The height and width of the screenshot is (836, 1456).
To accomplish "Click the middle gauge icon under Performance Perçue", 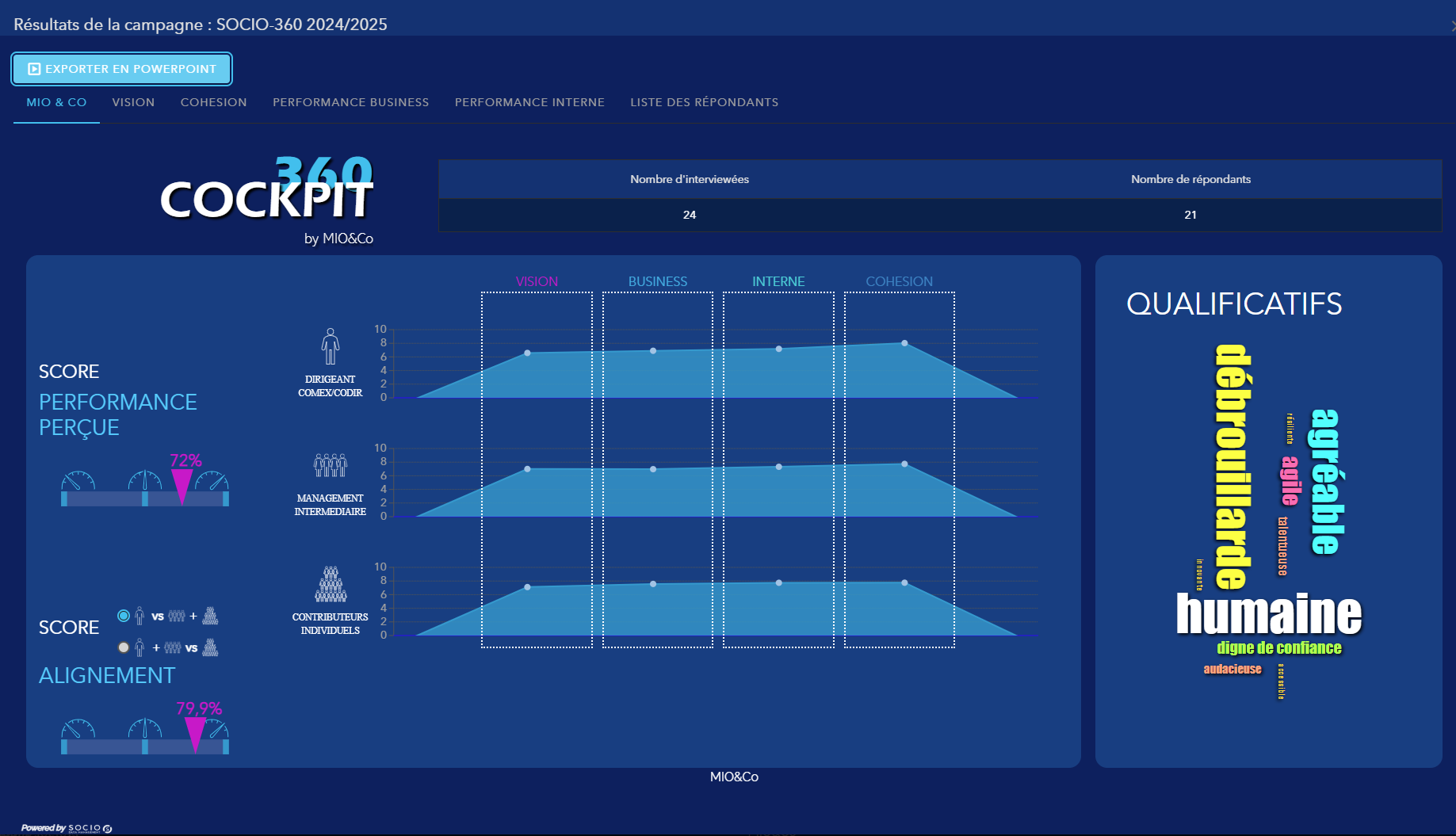I will pos(145,480).
